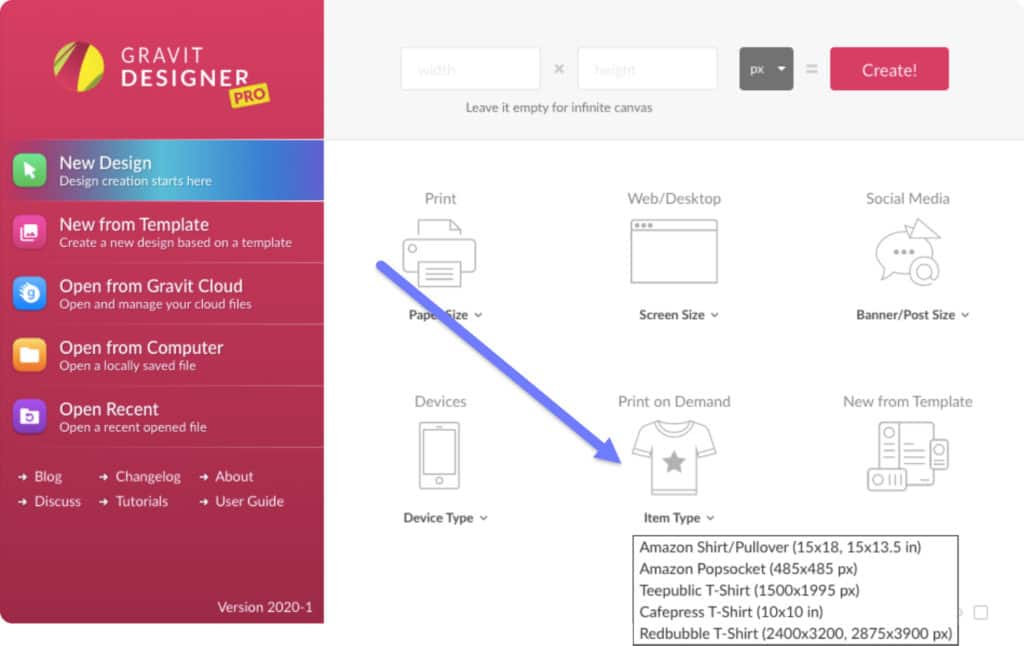Expand the Paper Size dropdown

tap(445, 315)
